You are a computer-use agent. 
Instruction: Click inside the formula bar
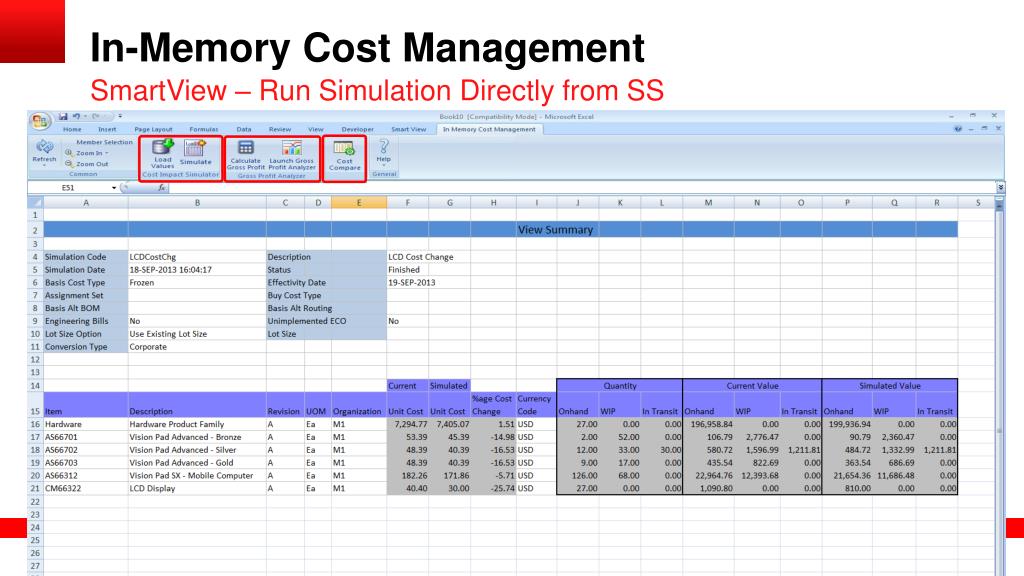[581, 188]
